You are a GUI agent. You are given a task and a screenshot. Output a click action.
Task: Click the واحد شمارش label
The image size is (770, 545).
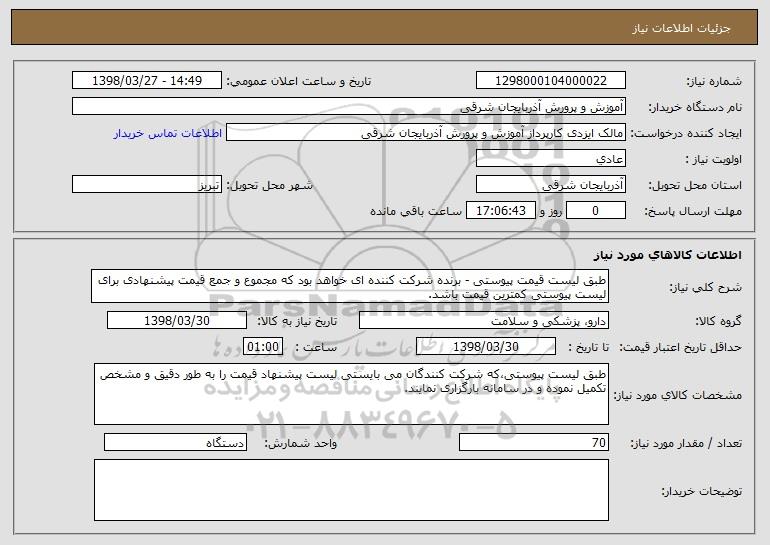(301, 444)
